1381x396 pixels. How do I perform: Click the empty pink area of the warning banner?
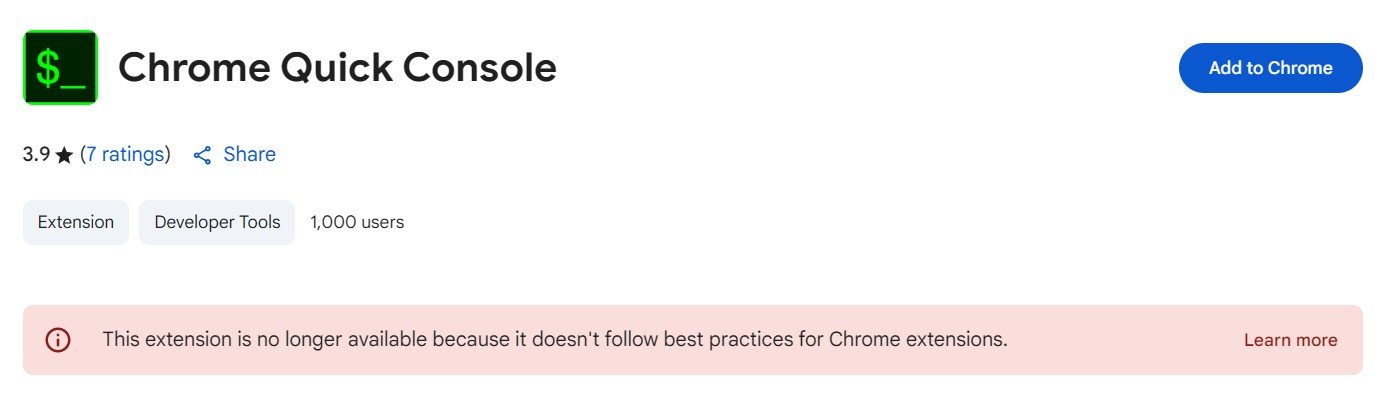click(1120, 340)
